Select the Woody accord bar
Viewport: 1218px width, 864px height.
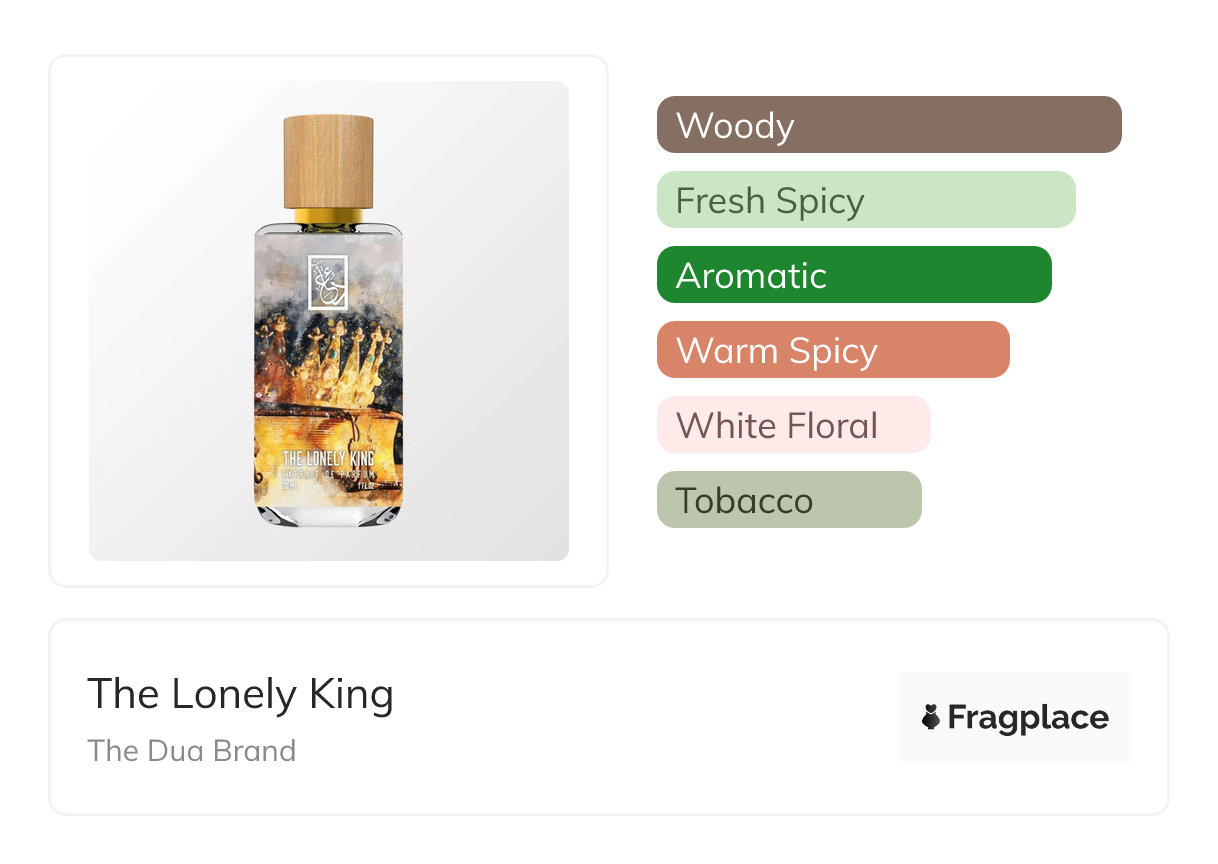888,125
